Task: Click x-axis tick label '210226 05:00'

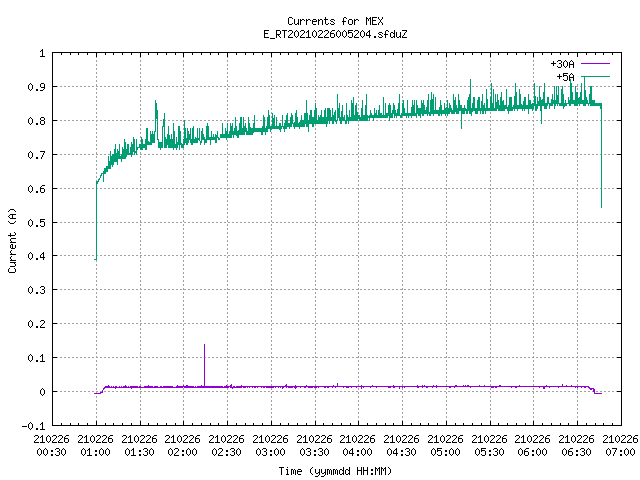Action: 446,446
